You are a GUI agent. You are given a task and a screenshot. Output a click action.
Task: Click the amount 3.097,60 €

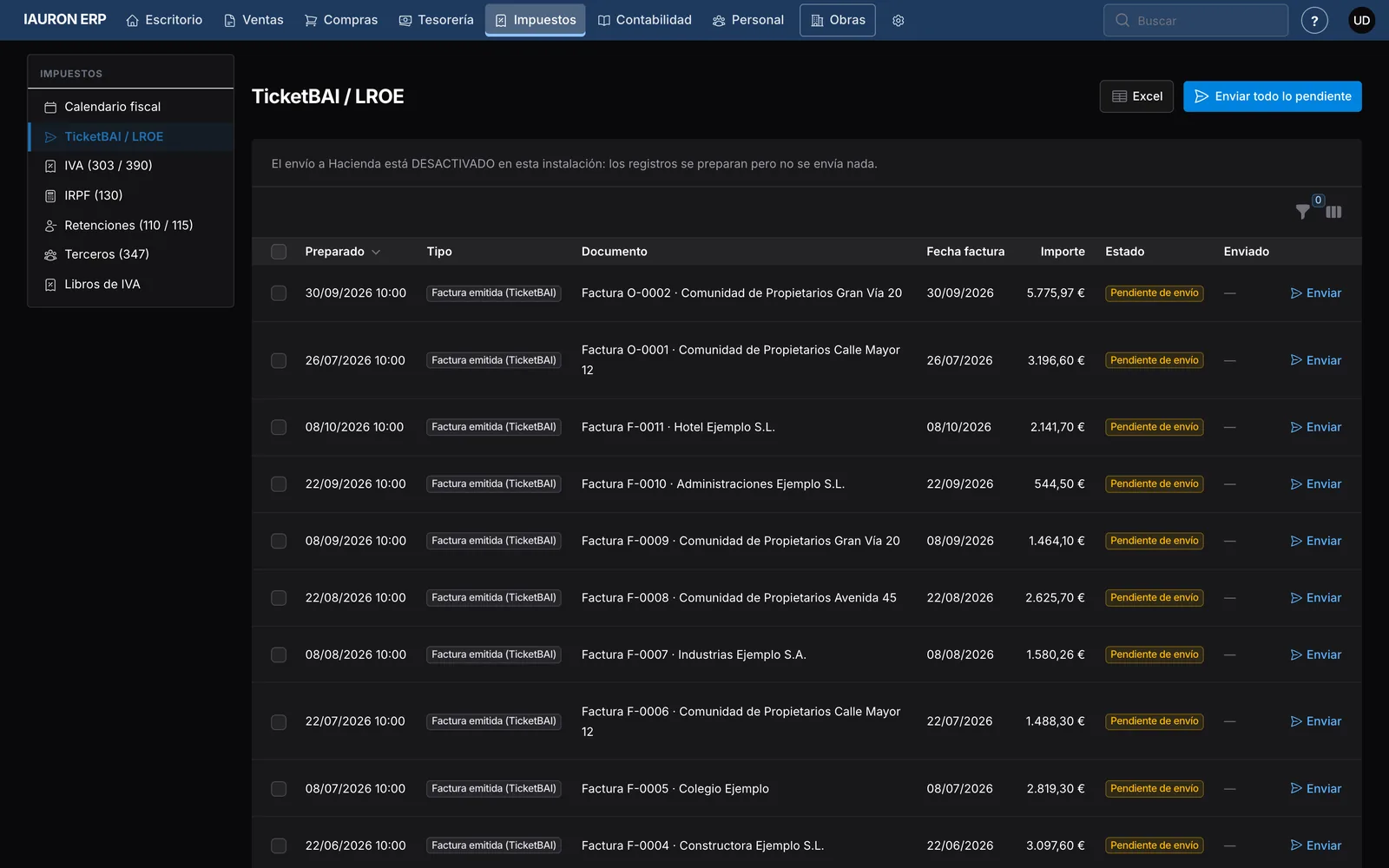pos(1056,845)
